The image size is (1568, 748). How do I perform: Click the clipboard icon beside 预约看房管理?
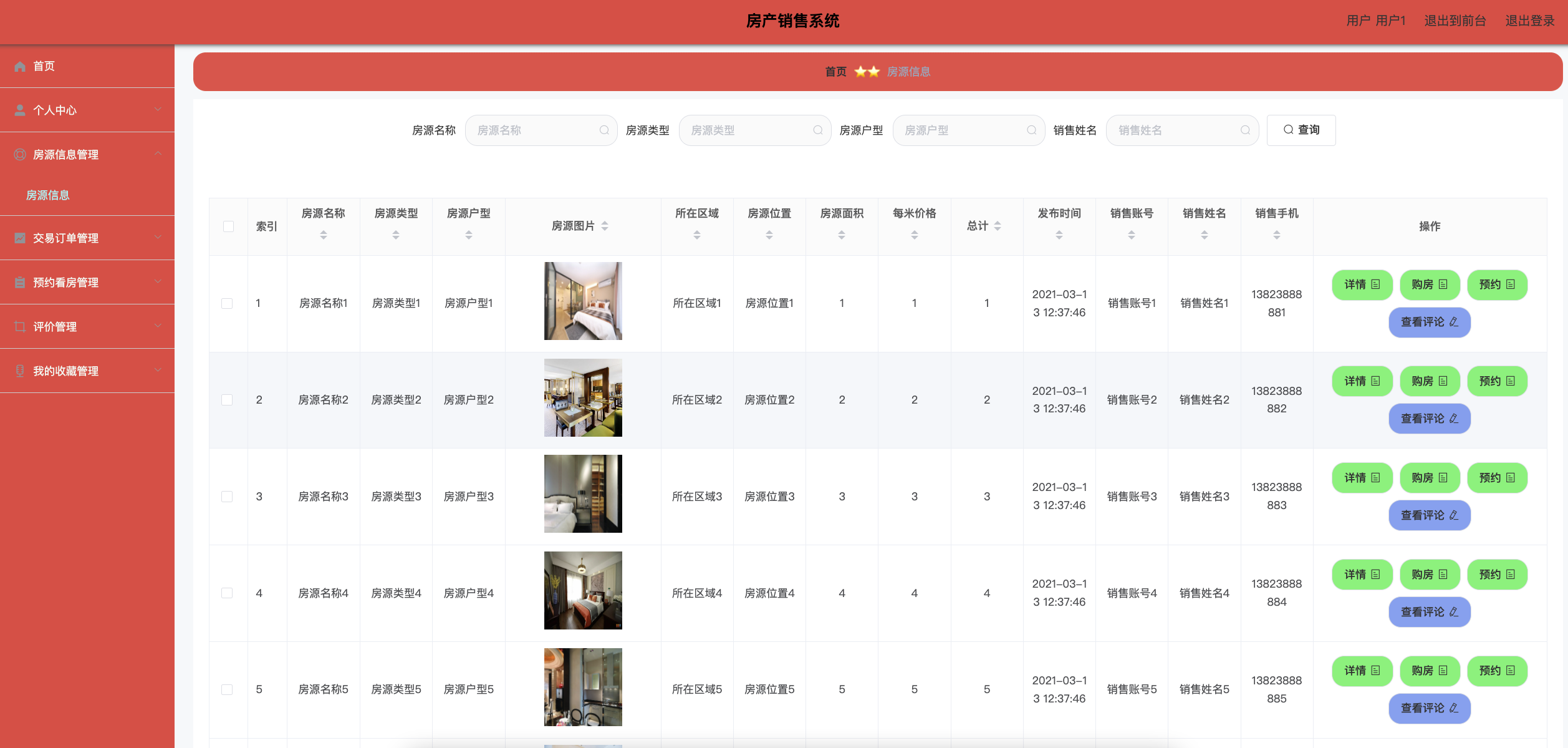(20, 283)
